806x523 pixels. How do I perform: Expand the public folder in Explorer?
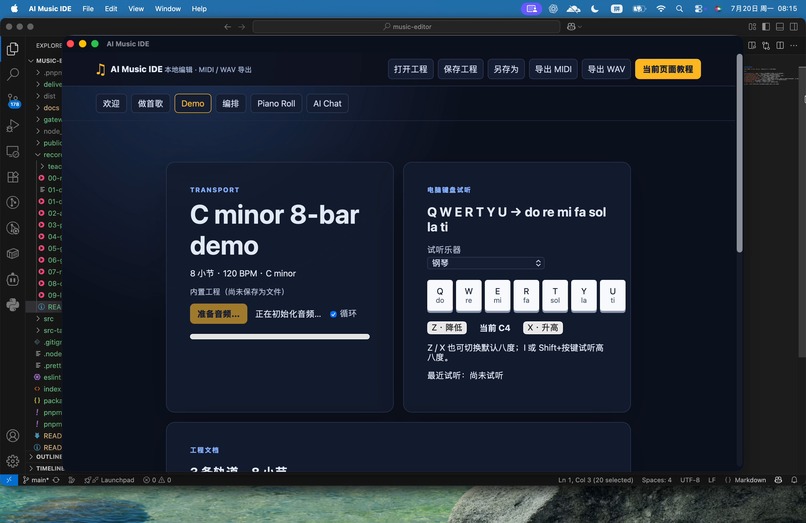pyautogui.click(x=49, y=143)
